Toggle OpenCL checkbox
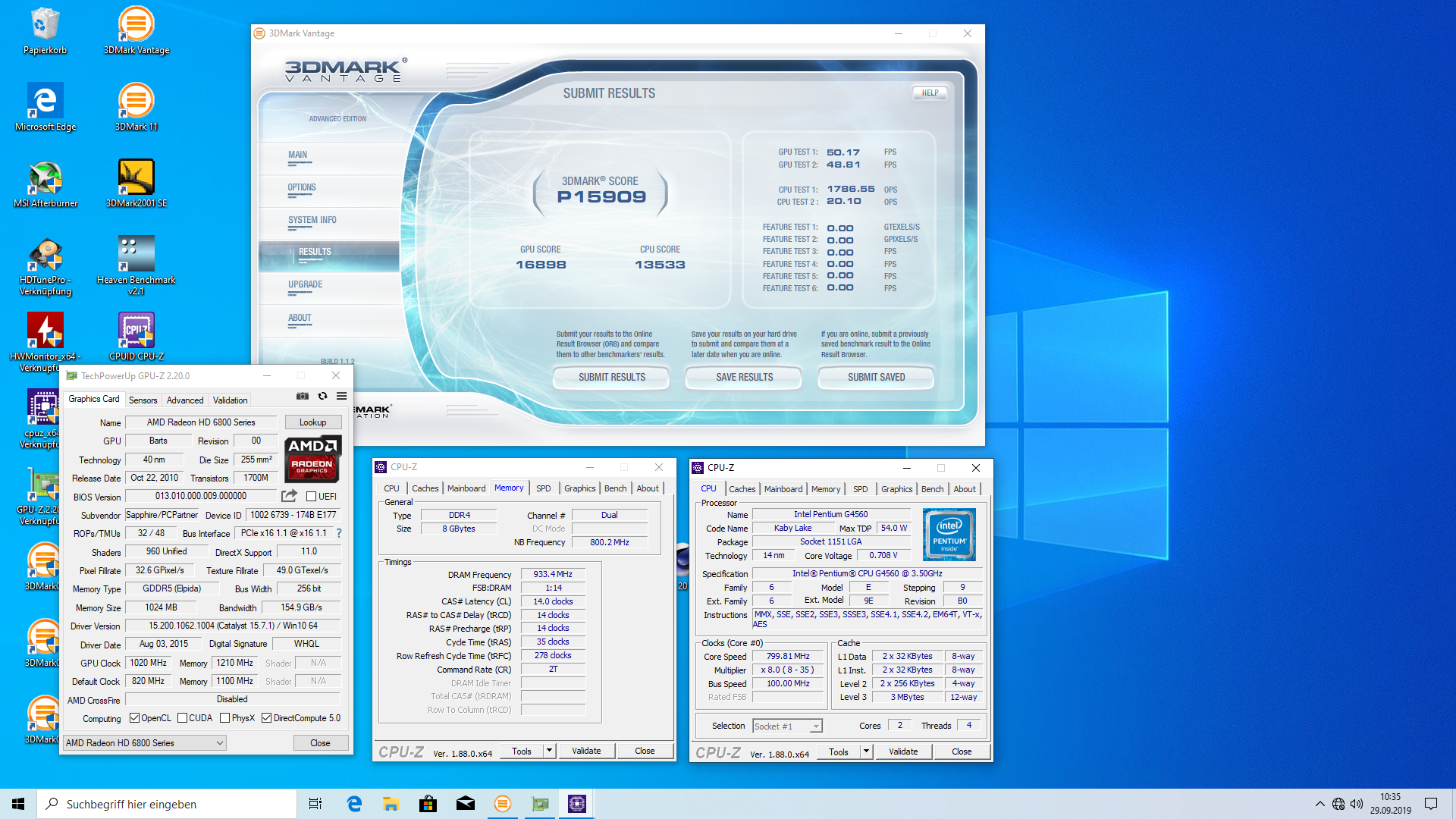1456x819 pixels. [x=134, y=718]
